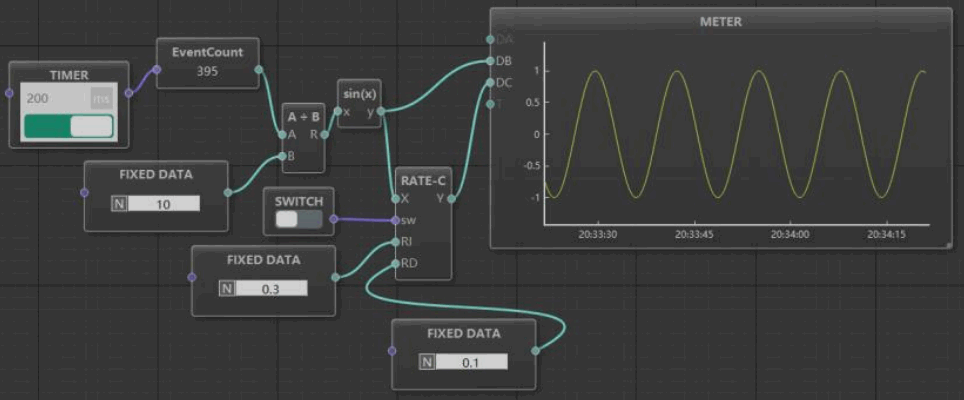Click the METER panel title bar
This screenshot has height=400, width=964.
719,21
